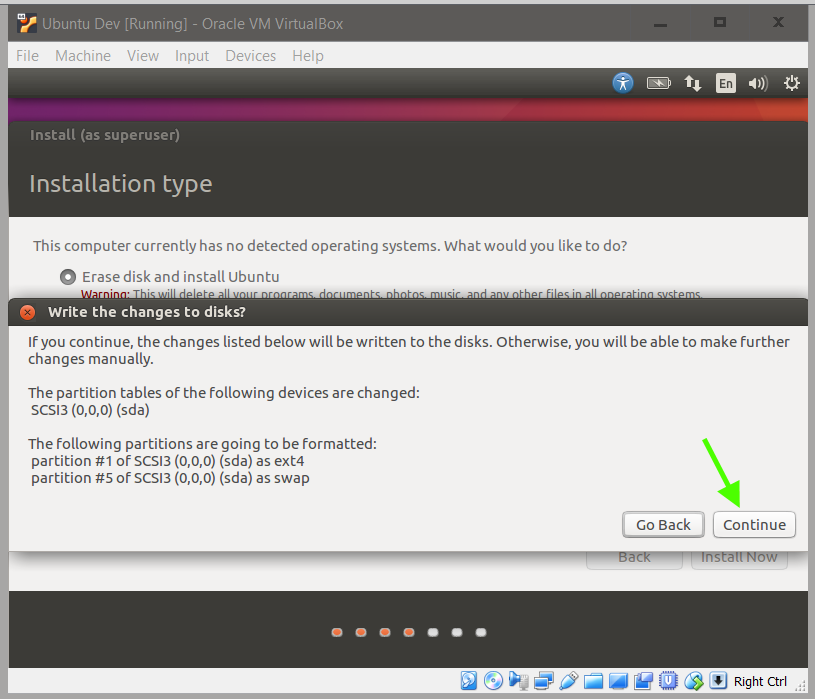Open the File menu
Viewport: 815px width, 699px height.
(27, 56)
